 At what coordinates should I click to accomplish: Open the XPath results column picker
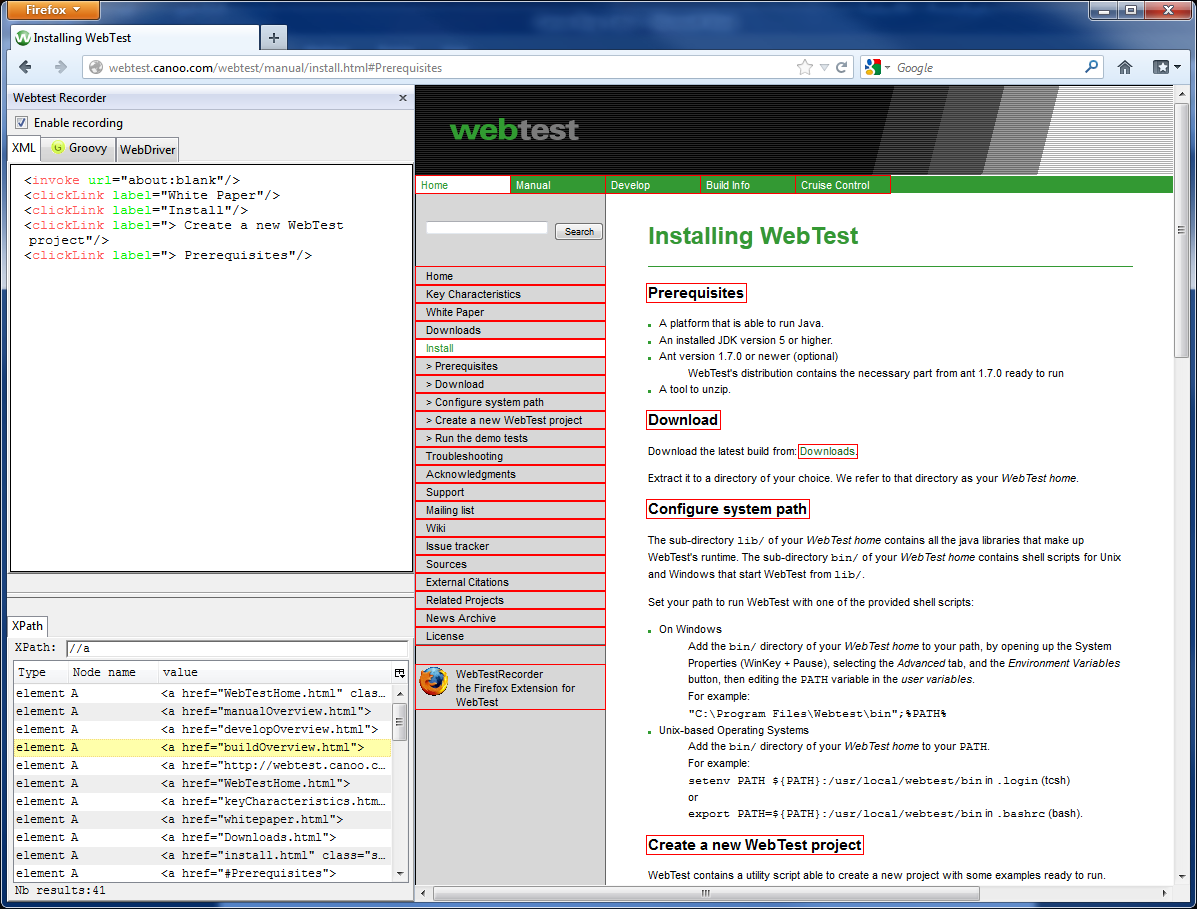(x=399, y=672)
